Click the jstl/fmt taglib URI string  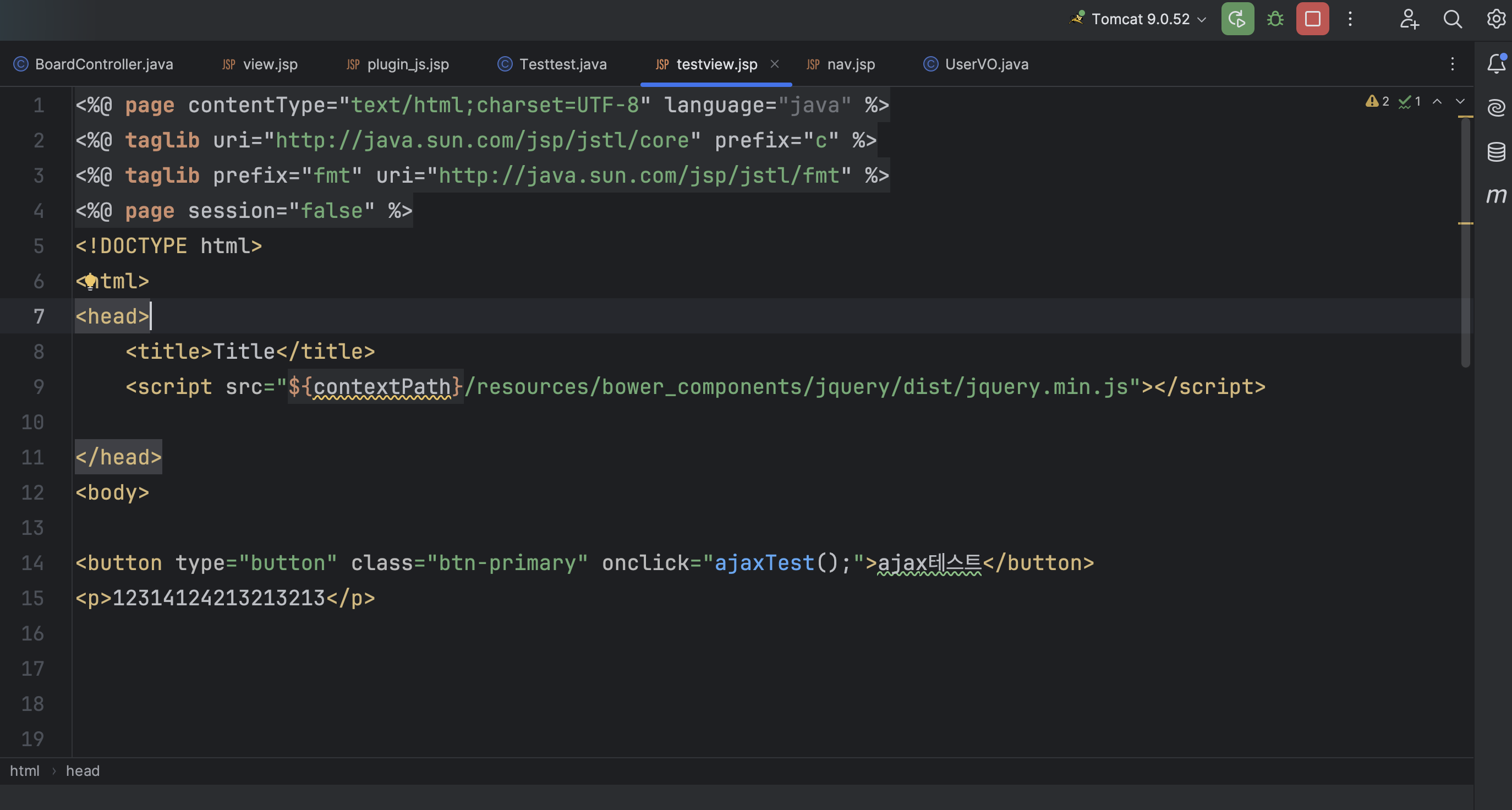pyautogui.click(x=639, y=176)
